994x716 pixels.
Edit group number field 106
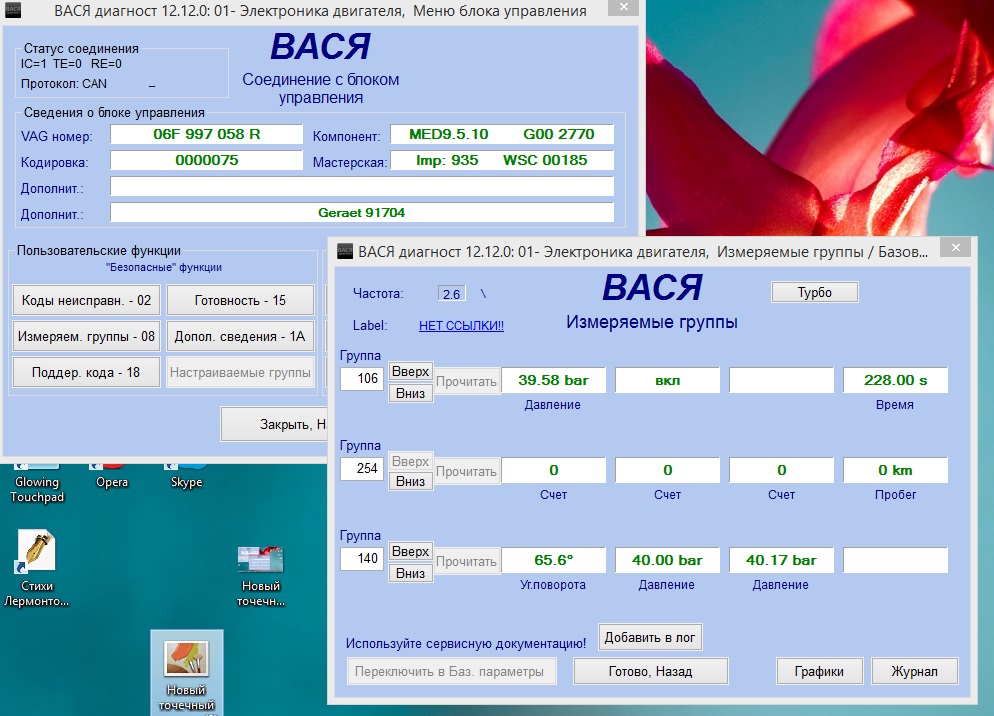(x=362, y=379)
